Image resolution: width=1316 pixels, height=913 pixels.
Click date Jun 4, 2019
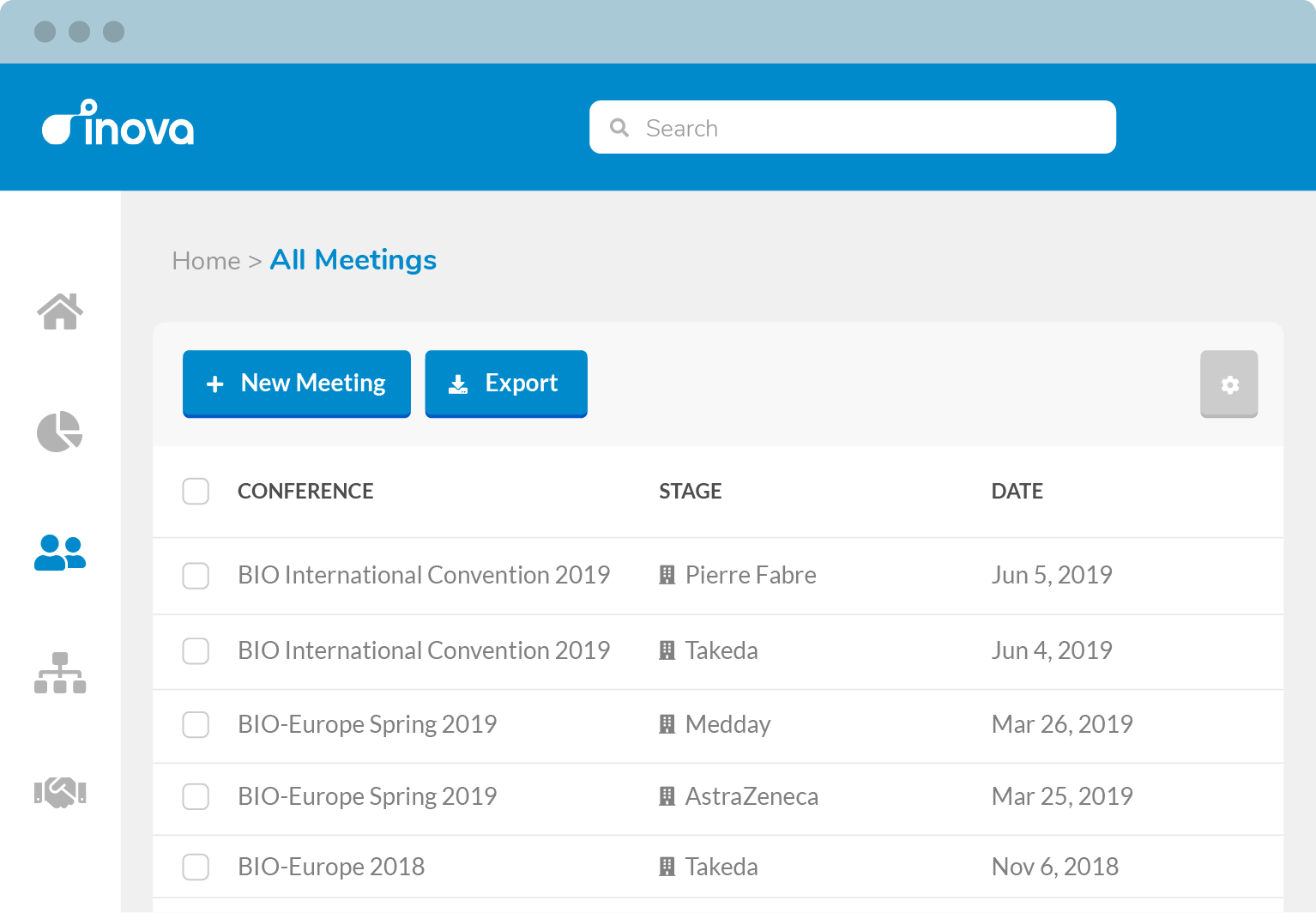coord(1052,650)
